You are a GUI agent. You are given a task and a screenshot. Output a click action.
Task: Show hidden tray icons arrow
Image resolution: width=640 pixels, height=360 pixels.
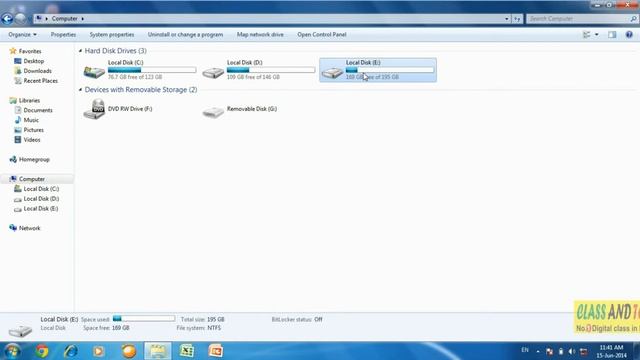[x=538, y=351]
